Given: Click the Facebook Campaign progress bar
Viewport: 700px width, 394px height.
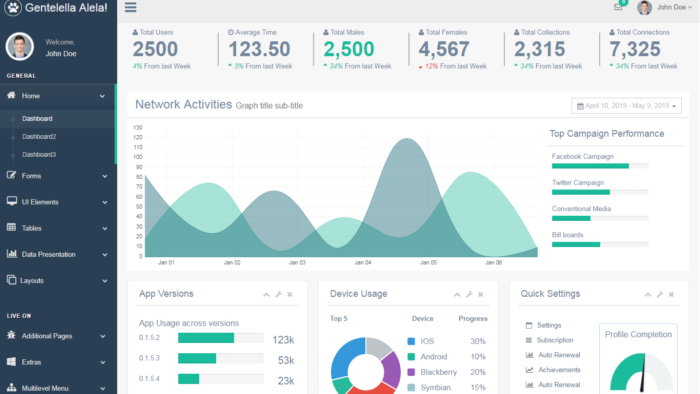Looking at the screenshot, I should click(x=600, y=166).
